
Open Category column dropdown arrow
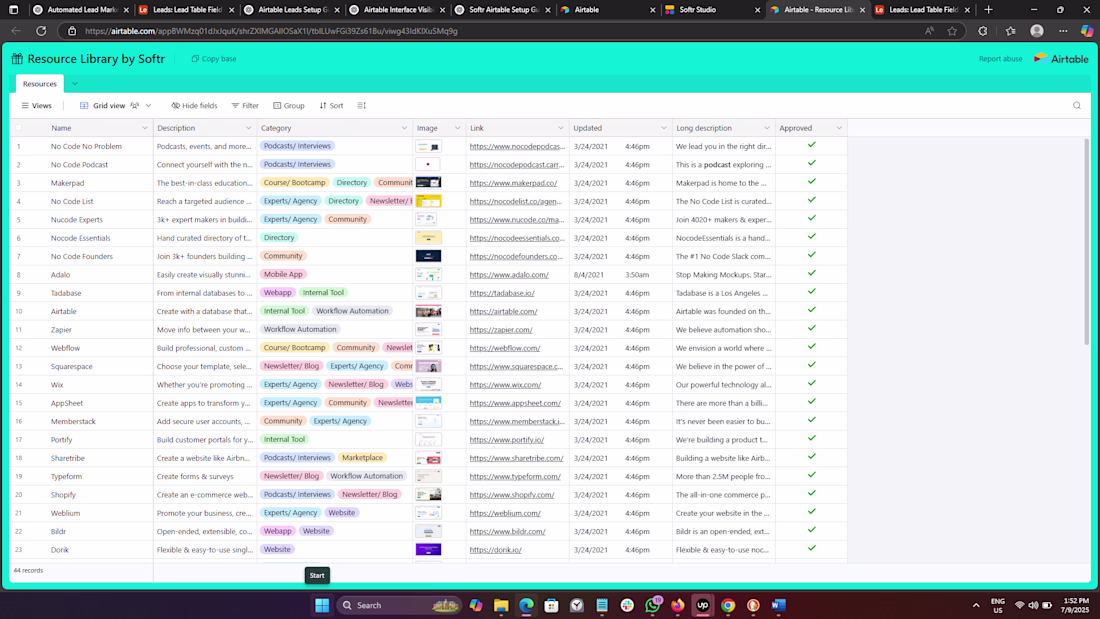point(404,128)
